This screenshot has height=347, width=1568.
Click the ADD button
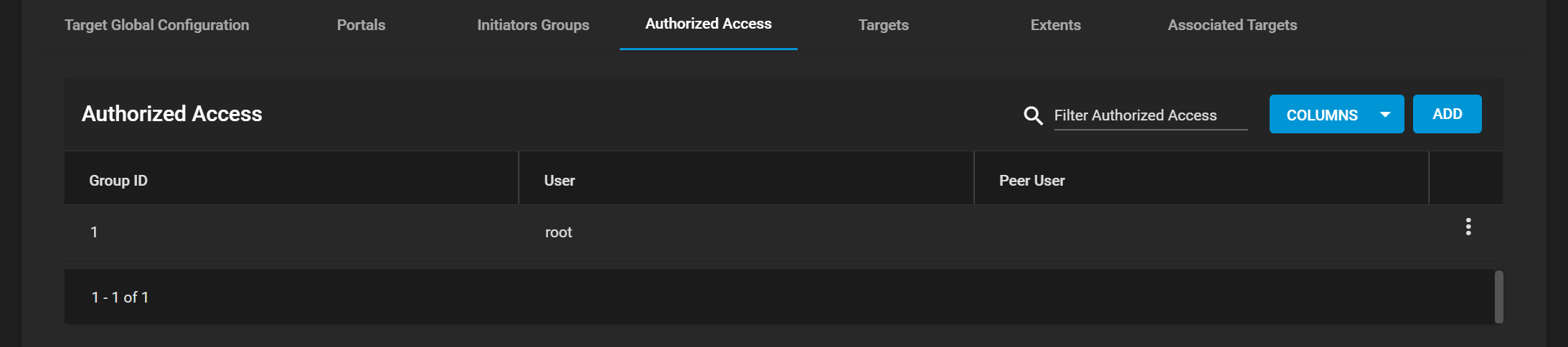click(x=1447, y=114)
